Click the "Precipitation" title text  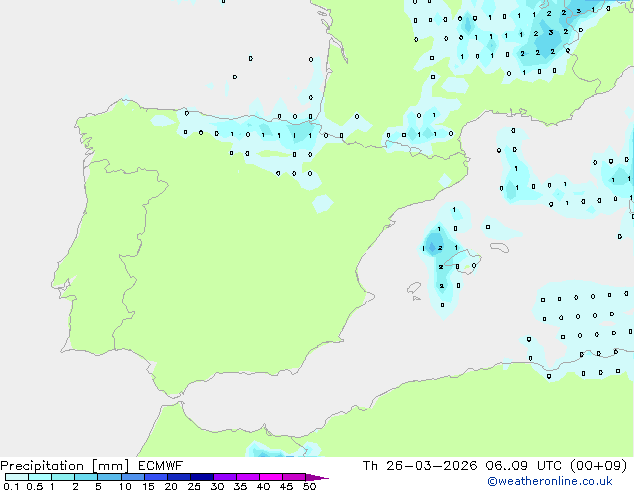tap(42, 466)
